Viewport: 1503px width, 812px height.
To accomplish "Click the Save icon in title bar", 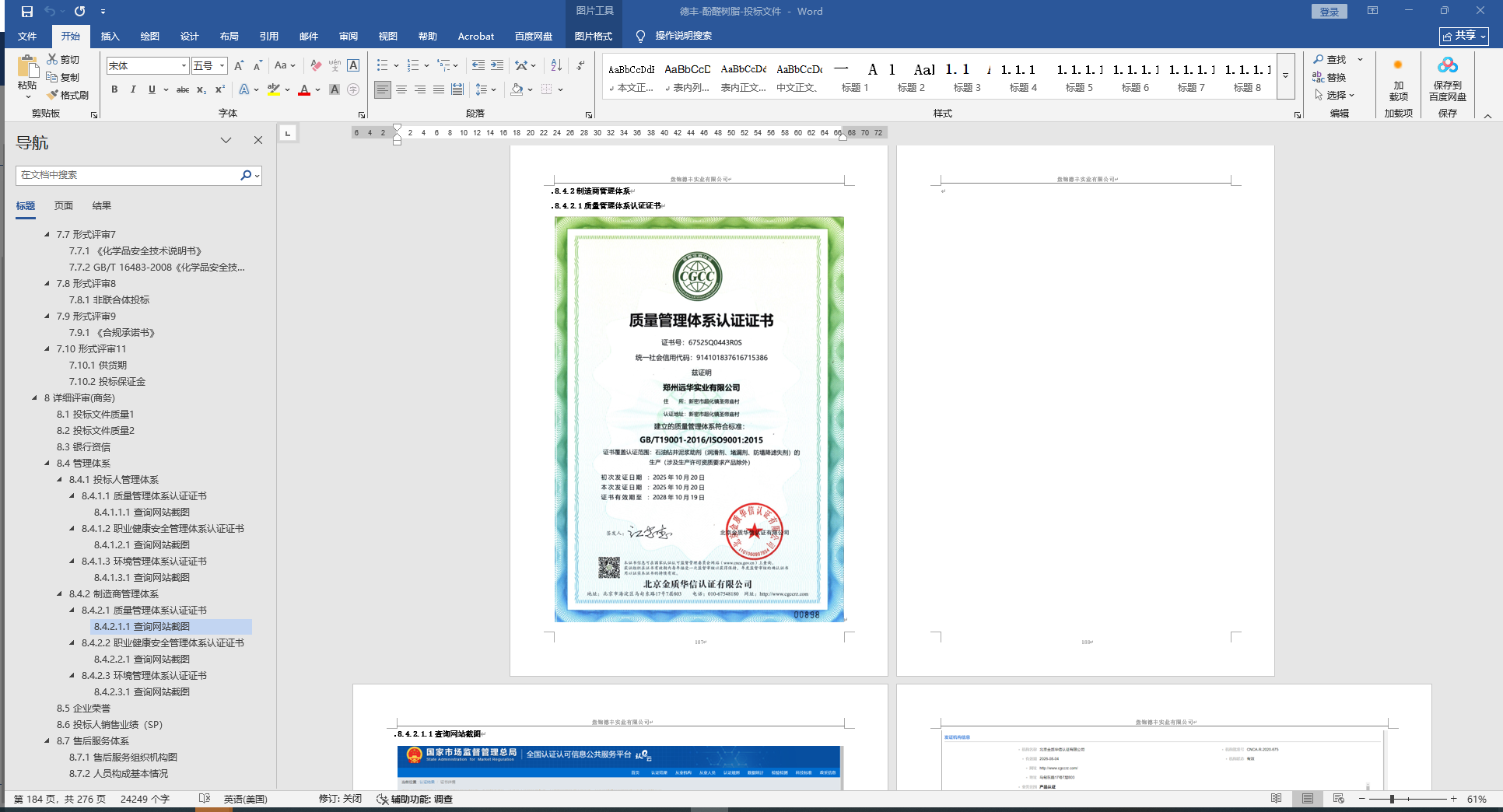I will [27, 12].
